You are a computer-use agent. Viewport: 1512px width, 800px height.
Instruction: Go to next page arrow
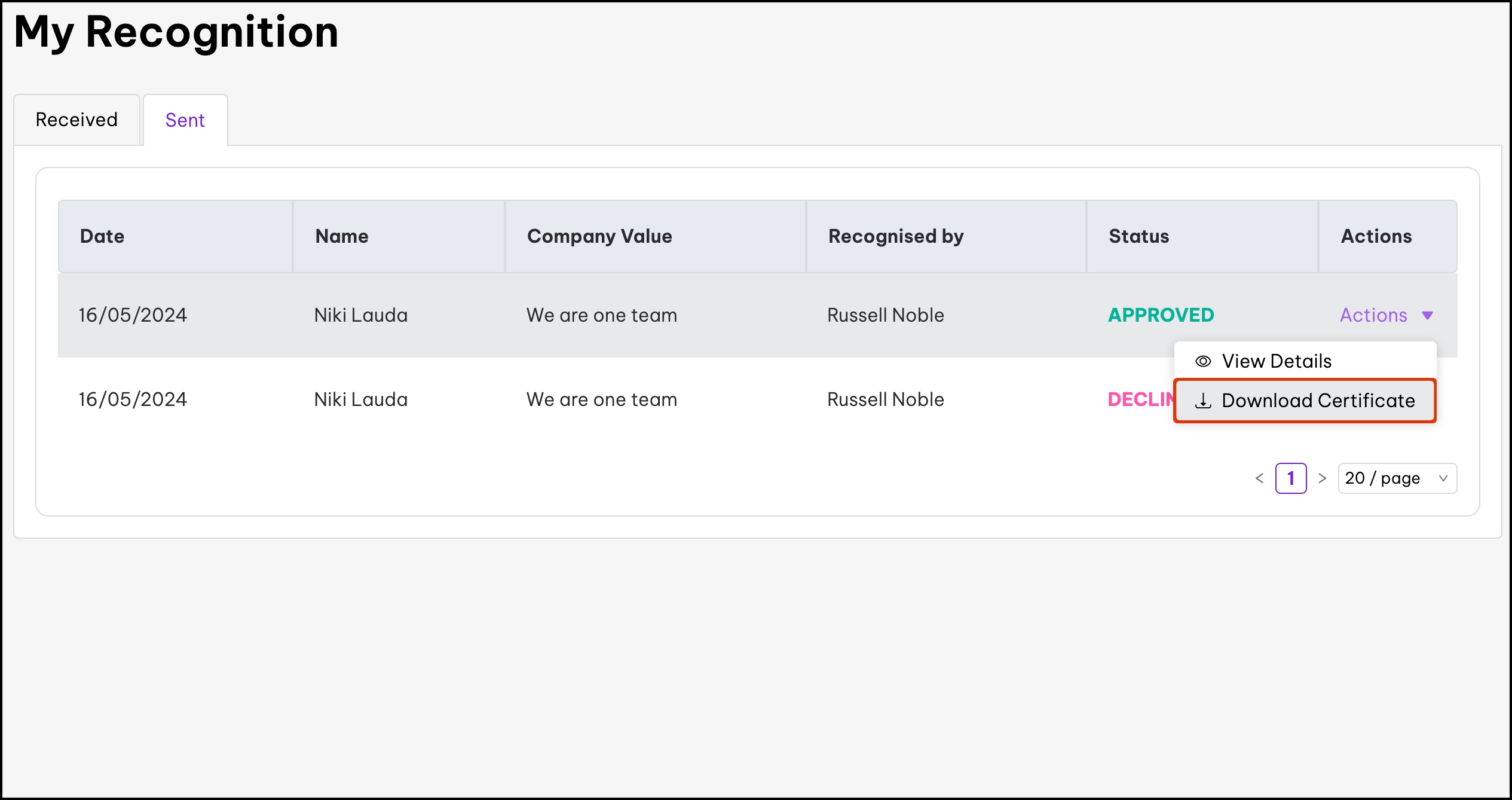[x=1322, y=478]
